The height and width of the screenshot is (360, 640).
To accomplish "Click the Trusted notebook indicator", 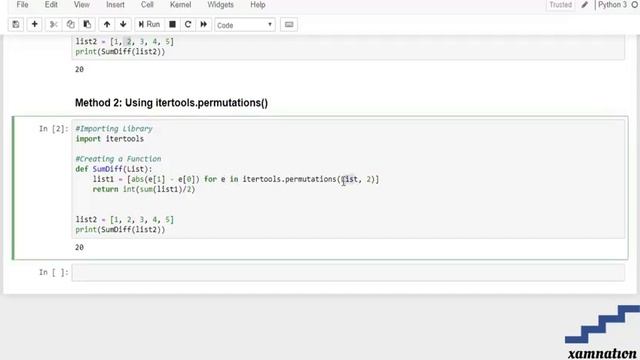I will (560, 5).
